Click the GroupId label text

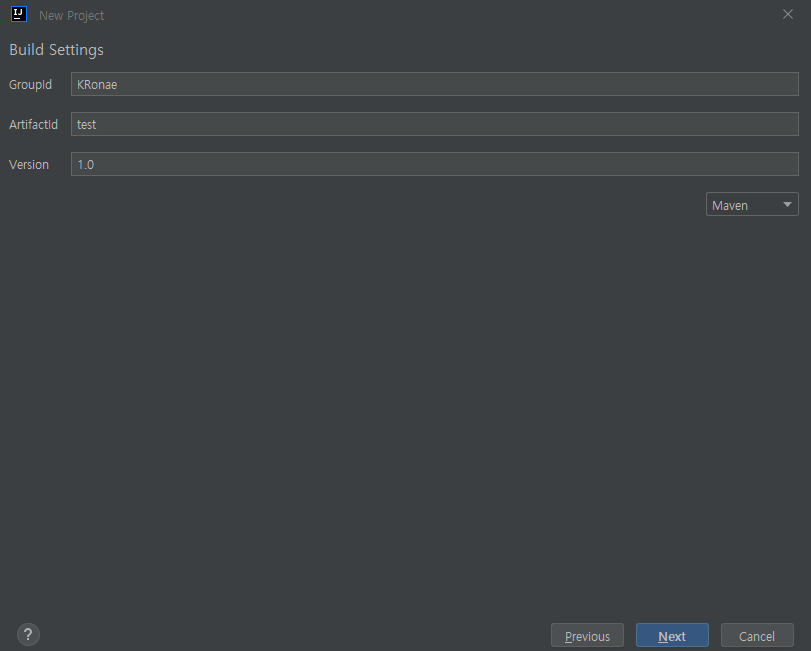31,85
